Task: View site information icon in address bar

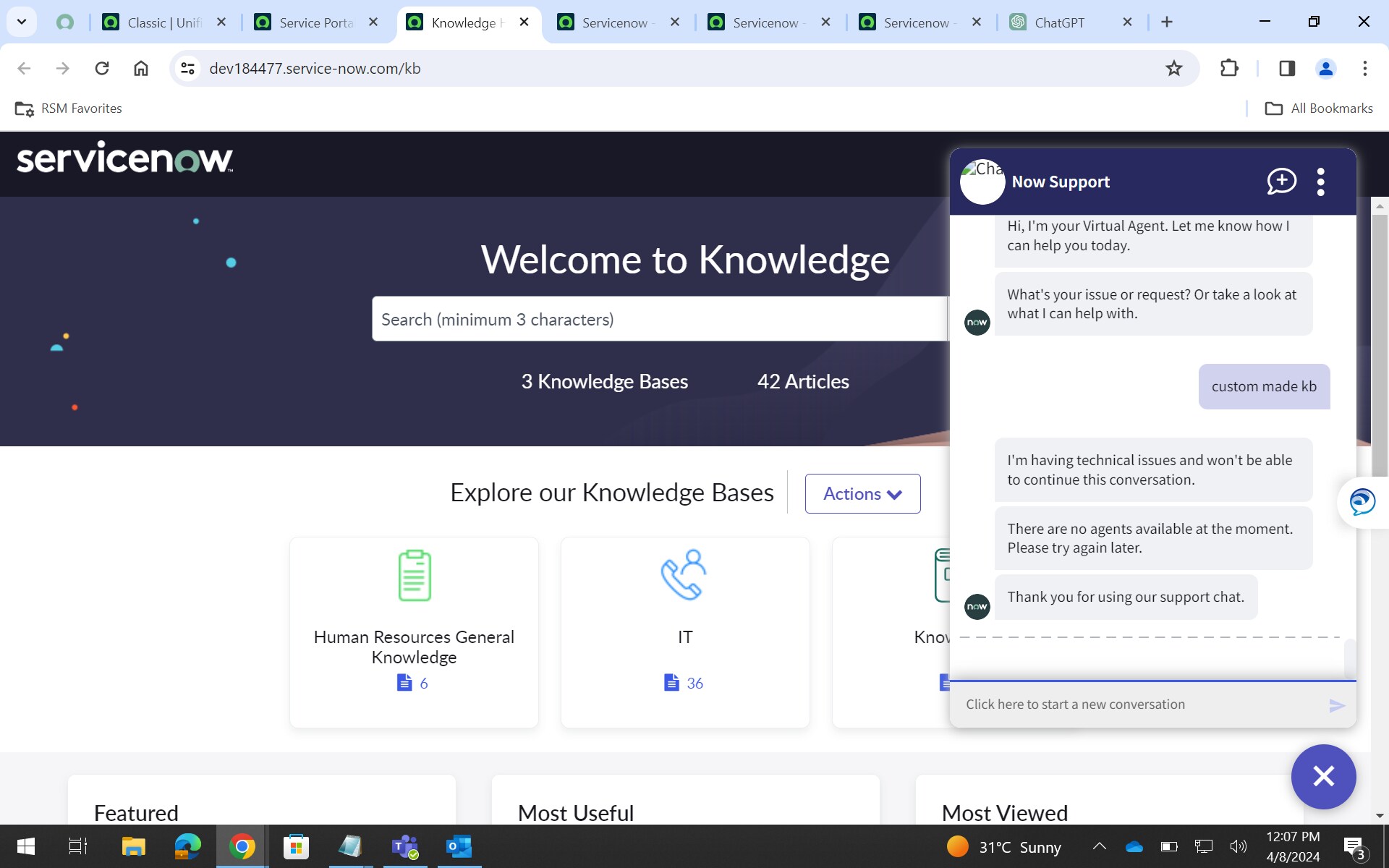Action: click(188, 68)
